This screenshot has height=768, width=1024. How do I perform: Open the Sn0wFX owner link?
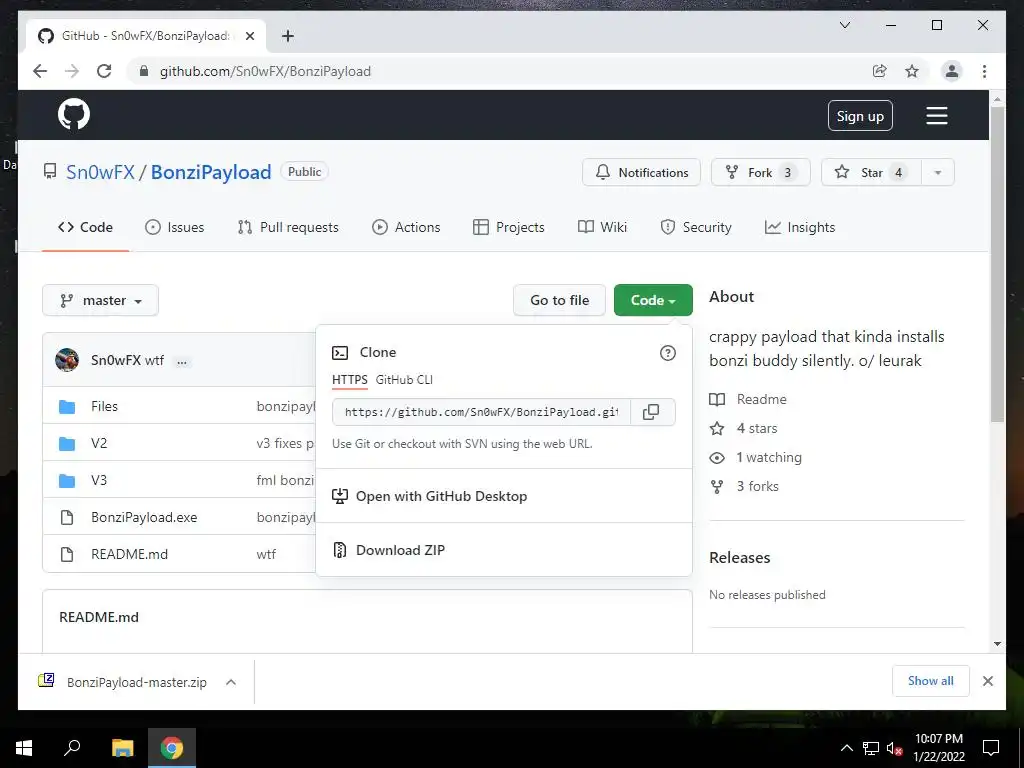click(x=100, y=172)
